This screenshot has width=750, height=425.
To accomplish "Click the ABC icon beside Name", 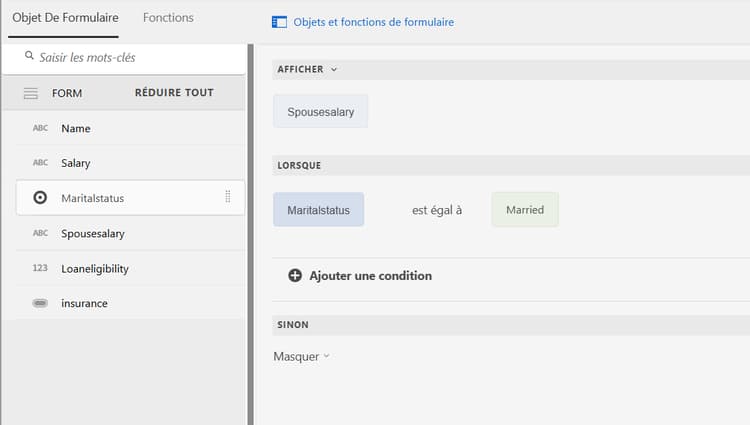I will (x=40, y=128).
